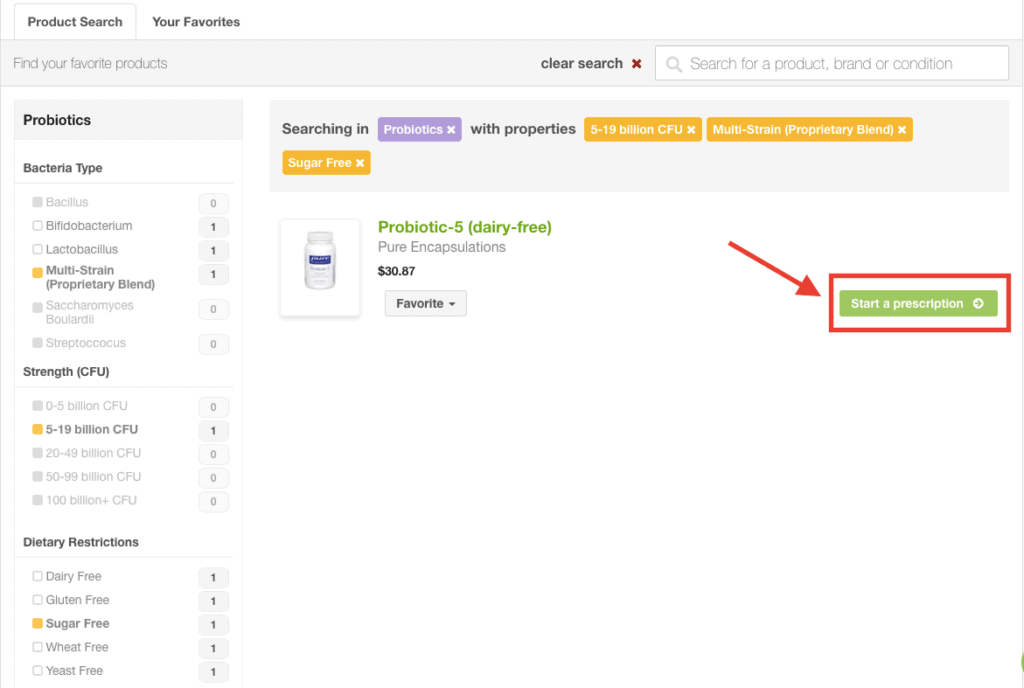The image size is (1024, 688).
Task: Remove the Probiotics category tag
Action: click(x=451, y=130)
